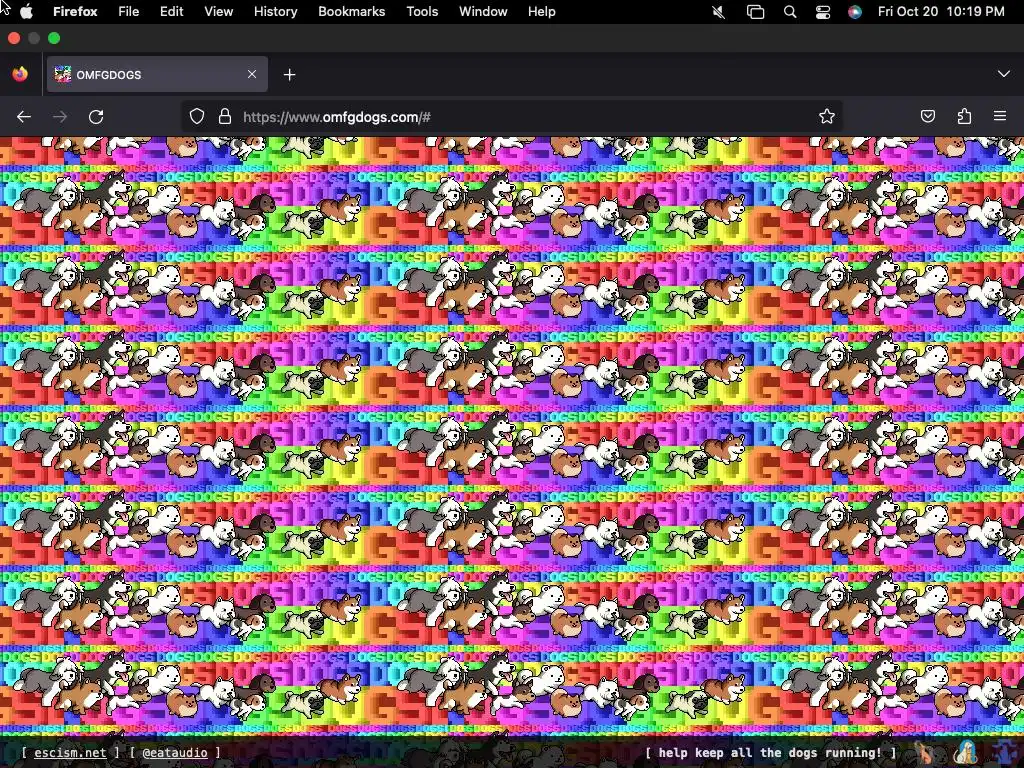The image size is (1024, 768).
Task: Click the white dogs blue circle icon
Action: coord(966,752)
